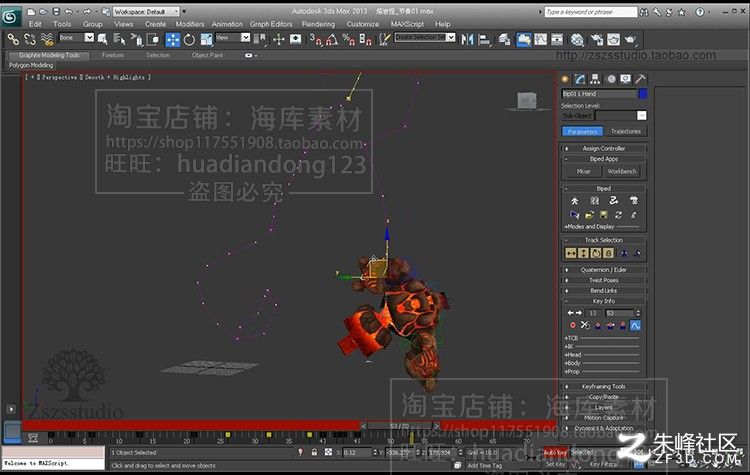Toggle Lock COM Keying in Track Selection

(608, 253)
